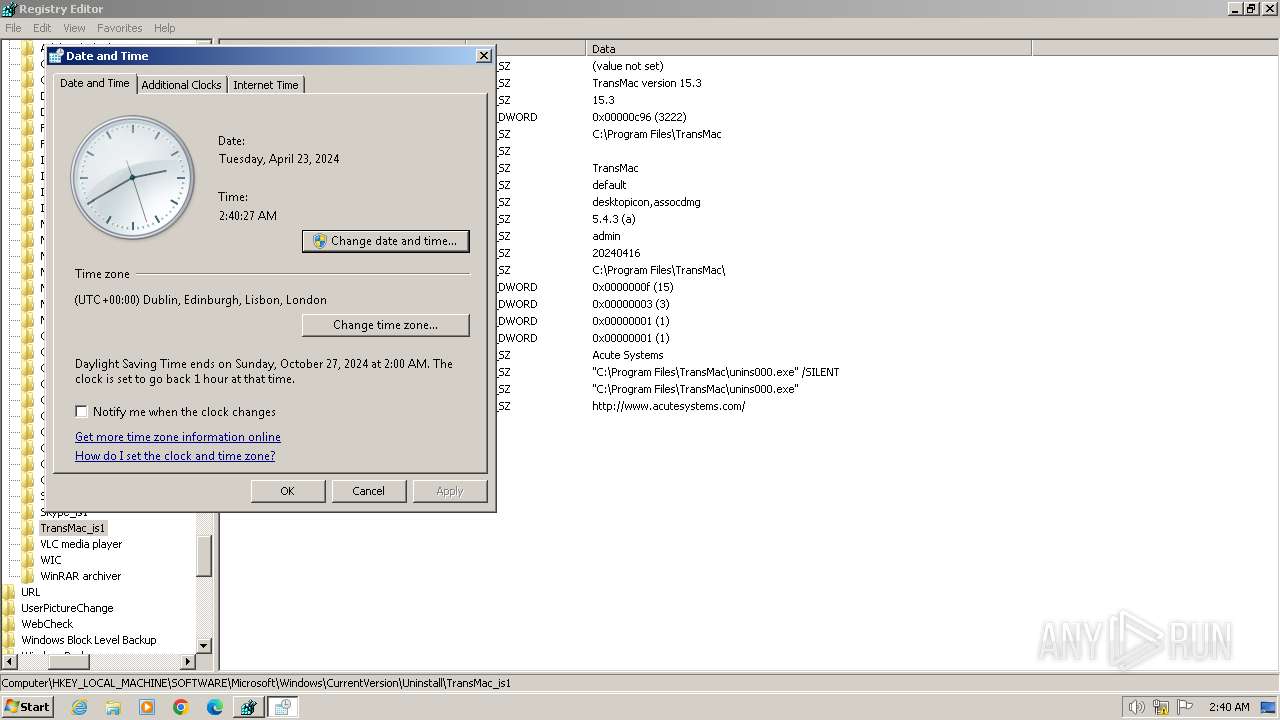Click tree vertical scrollbar thumb

tap(204, 556)
